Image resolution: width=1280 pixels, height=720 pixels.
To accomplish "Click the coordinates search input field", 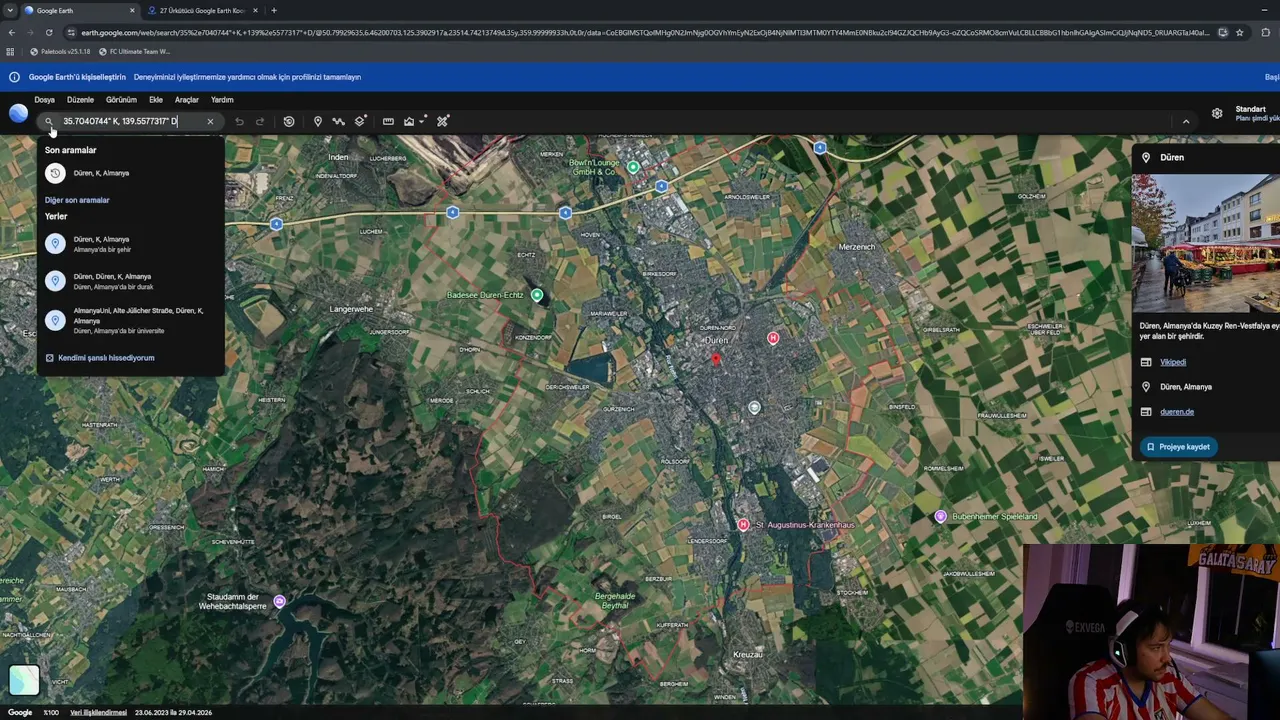I will click(x=130, y=122).
